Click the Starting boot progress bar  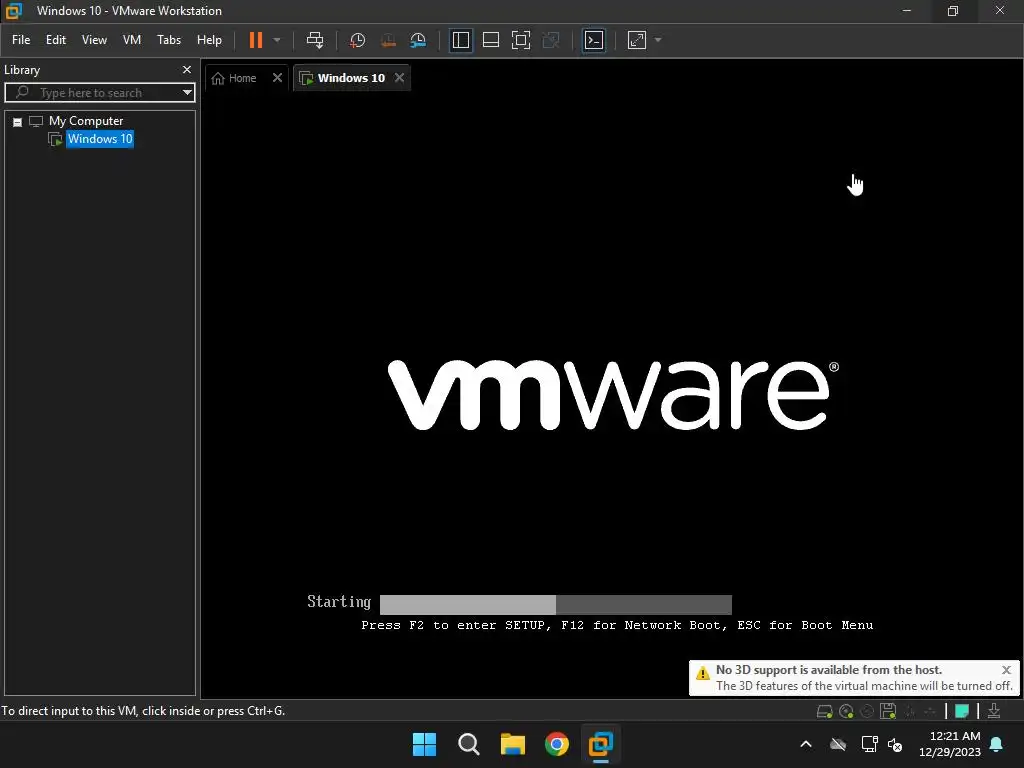pyautogui.click(x=556, y=604)
